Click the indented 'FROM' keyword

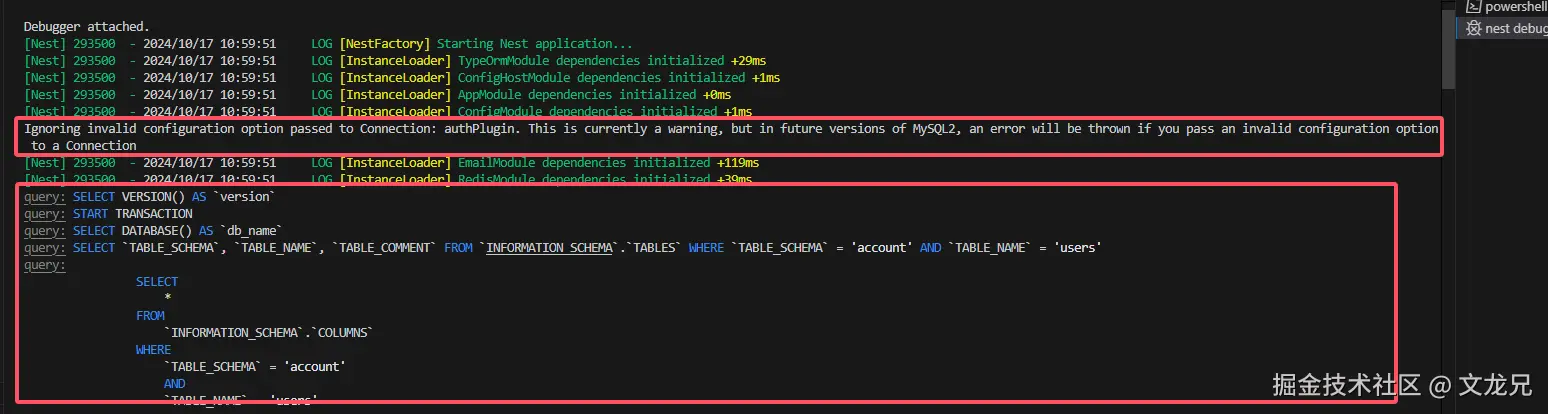pyautogui.click(x=150, y=316)
